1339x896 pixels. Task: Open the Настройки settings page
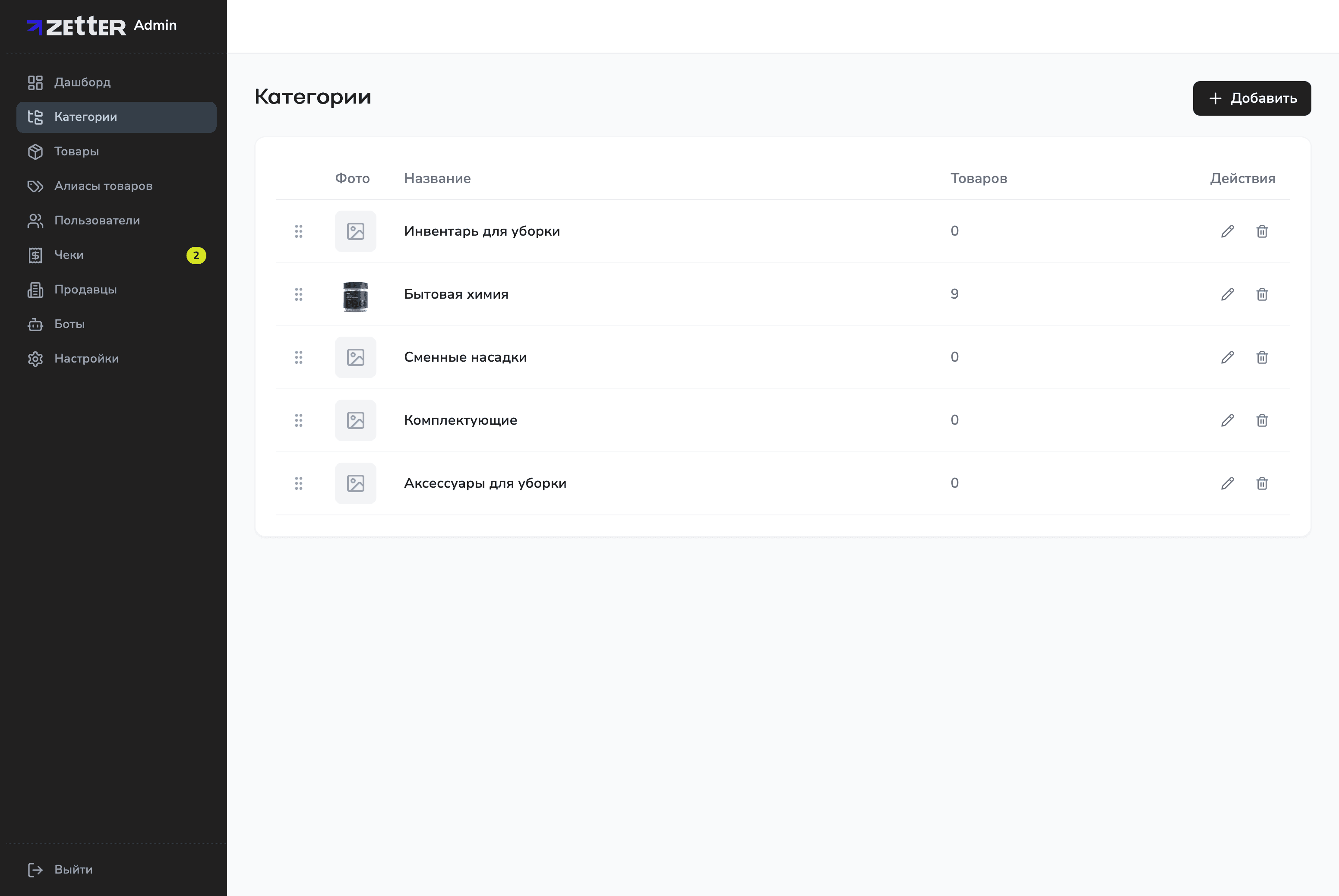click(x=86, y=358)
